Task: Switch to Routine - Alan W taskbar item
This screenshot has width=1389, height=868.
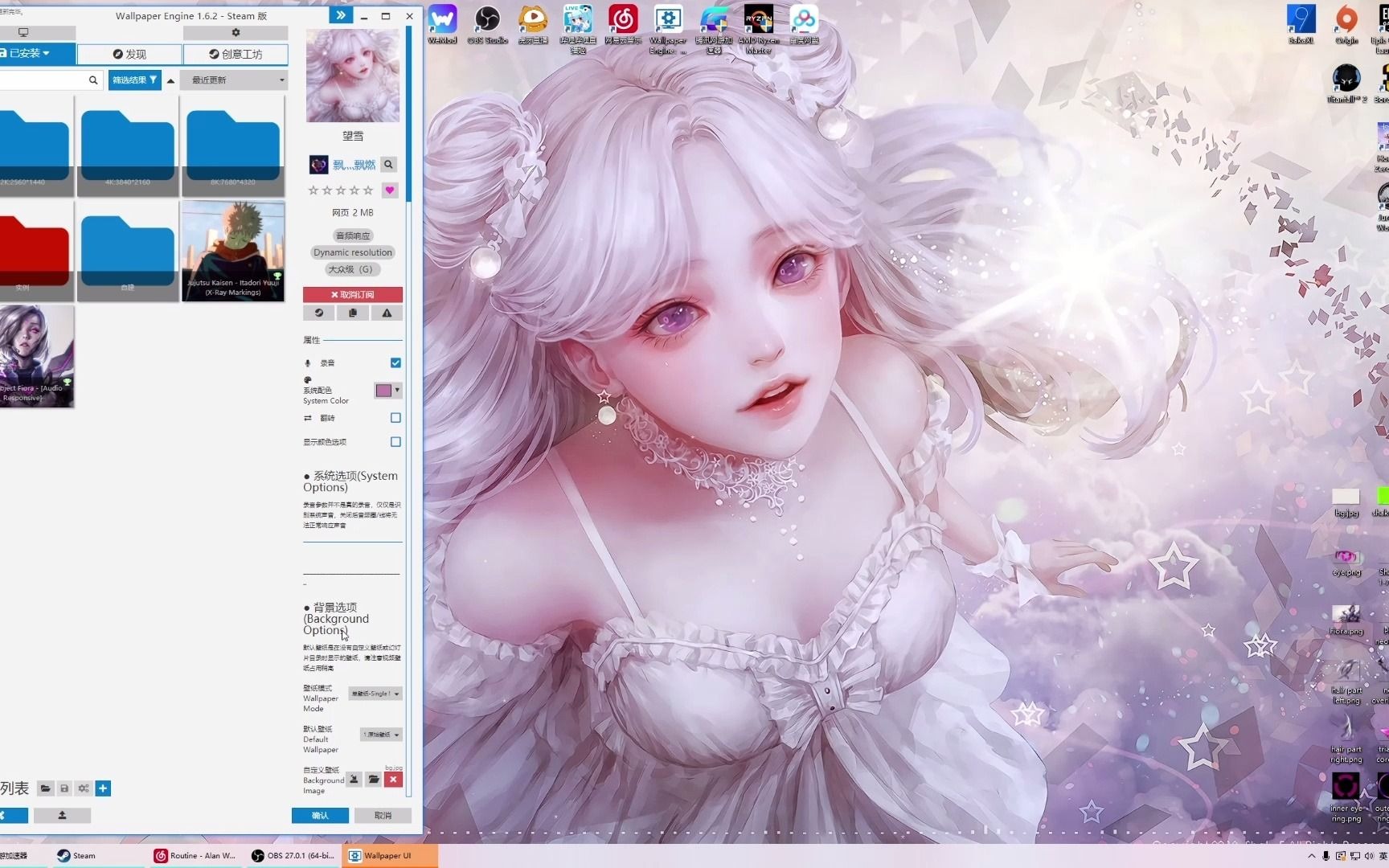Action: pyautogui.click(x=195, y=856)
